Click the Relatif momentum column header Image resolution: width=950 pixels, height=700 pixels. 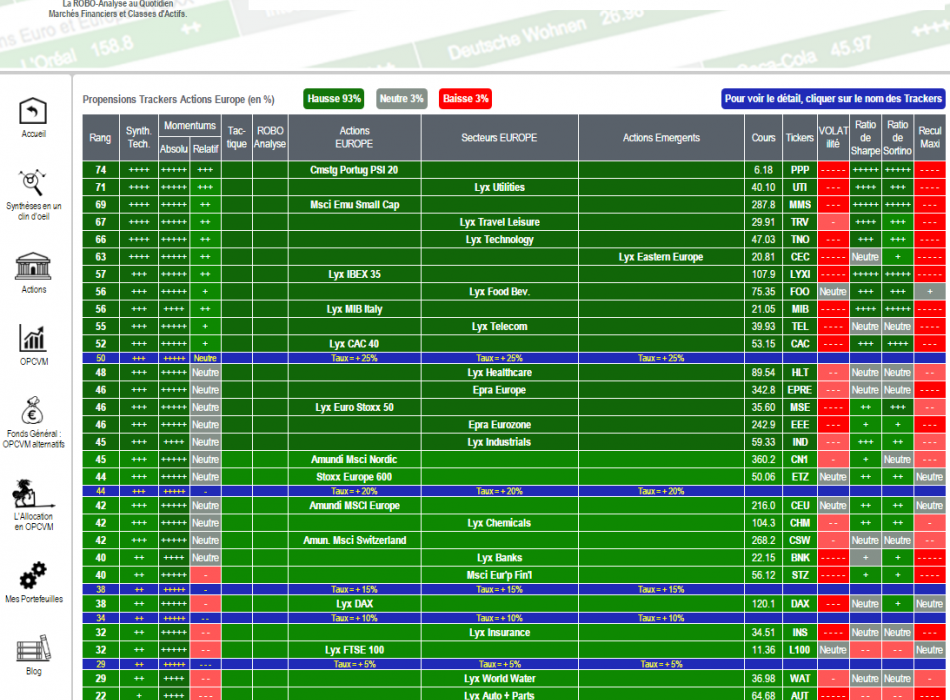[x=205, y=149]
